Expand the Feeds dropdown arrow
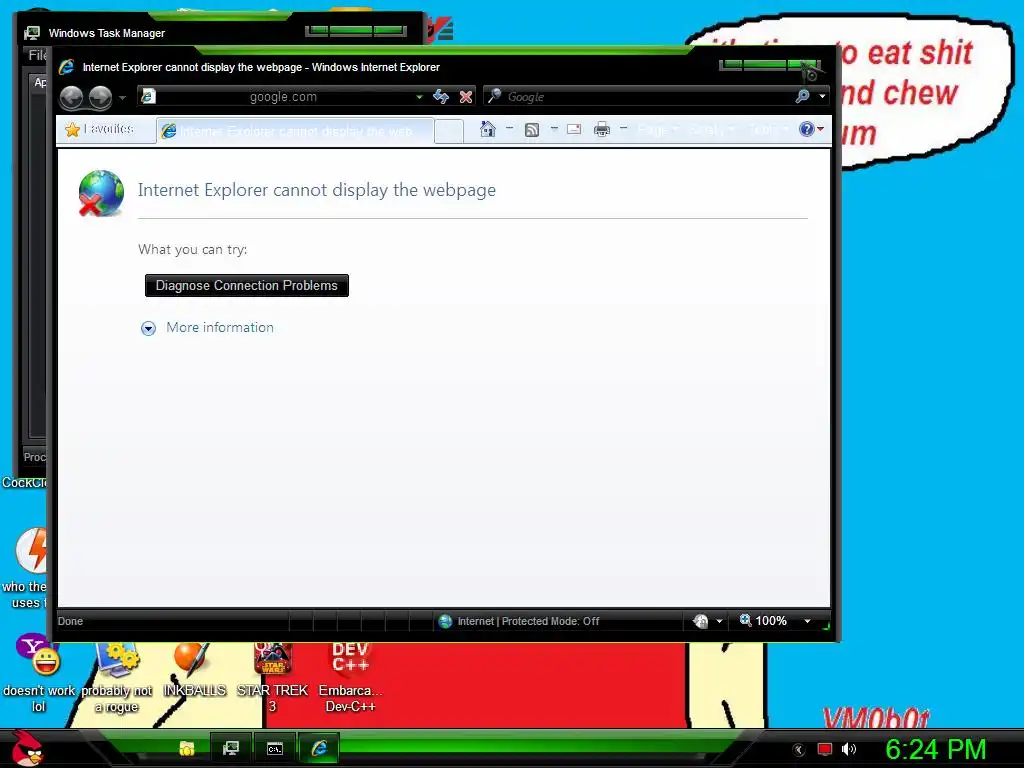 click(x=554, y=128)
